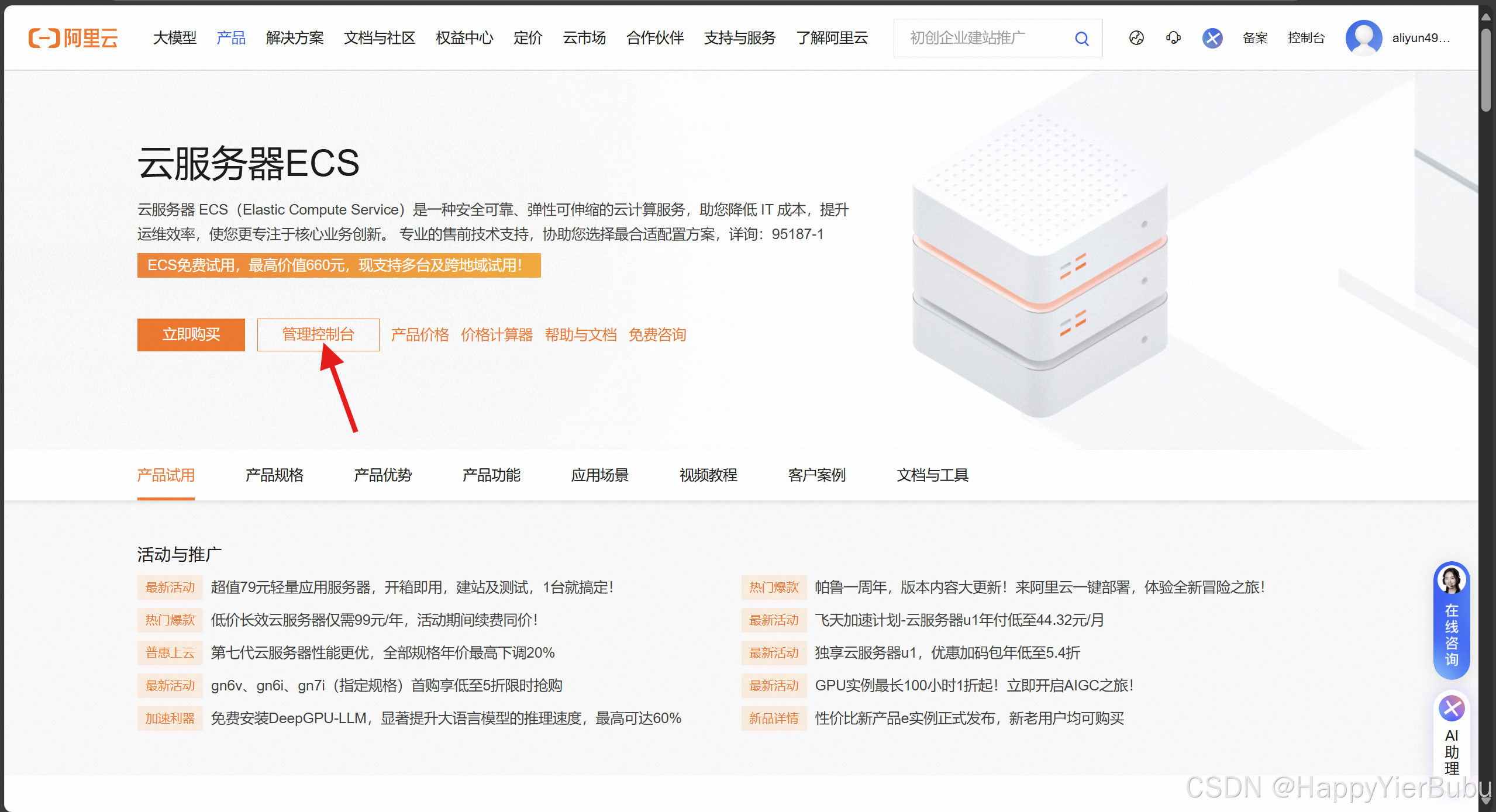This screenshot has height=812, width=1496.
Task: Expand the 支持与服务 navigation menu
Action: (x=739, y=38)
